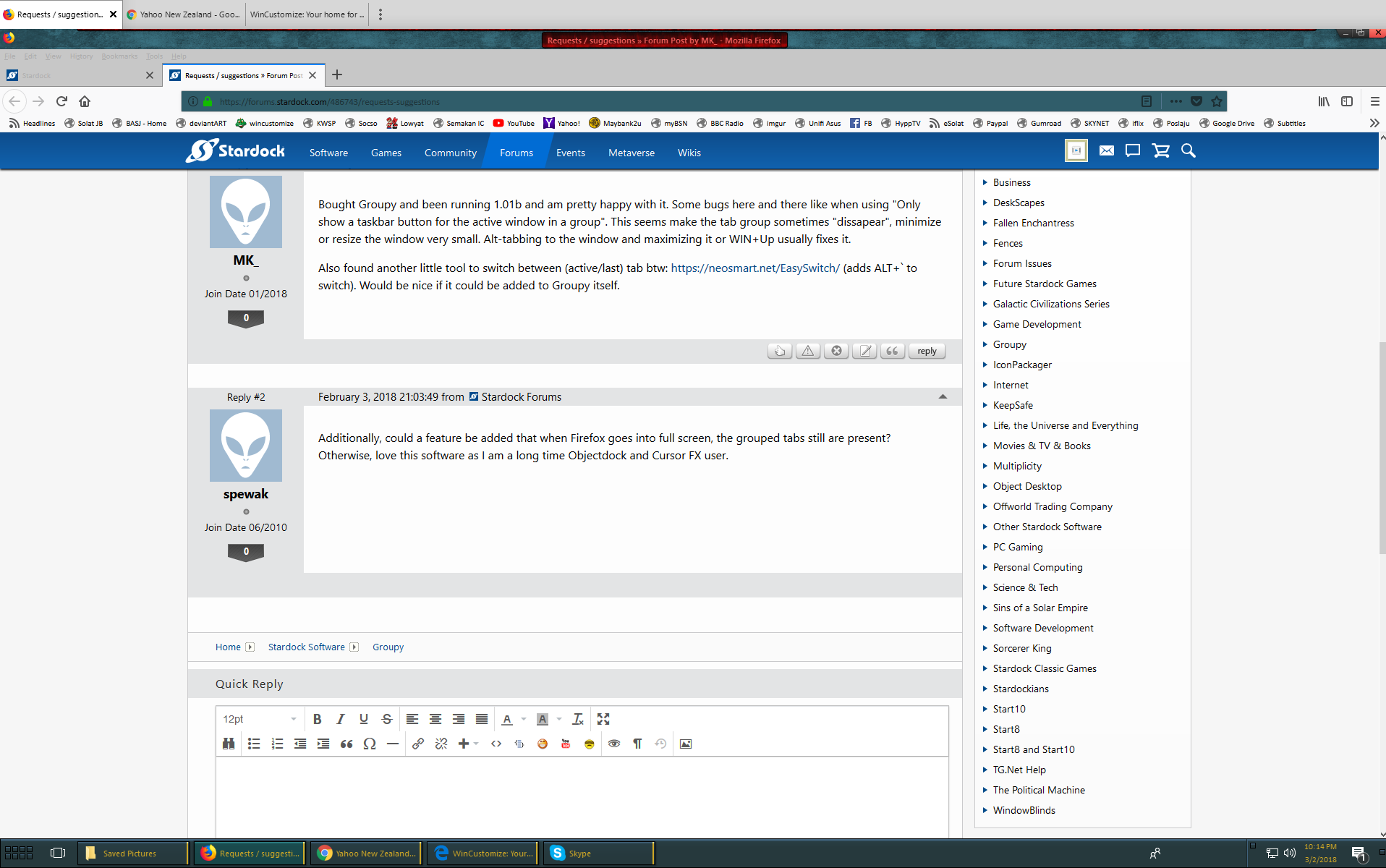The width and height of the screenshot is (1386, 868).
Task: Switch to the Stardock Firefox tab
Action: point(80,75)
